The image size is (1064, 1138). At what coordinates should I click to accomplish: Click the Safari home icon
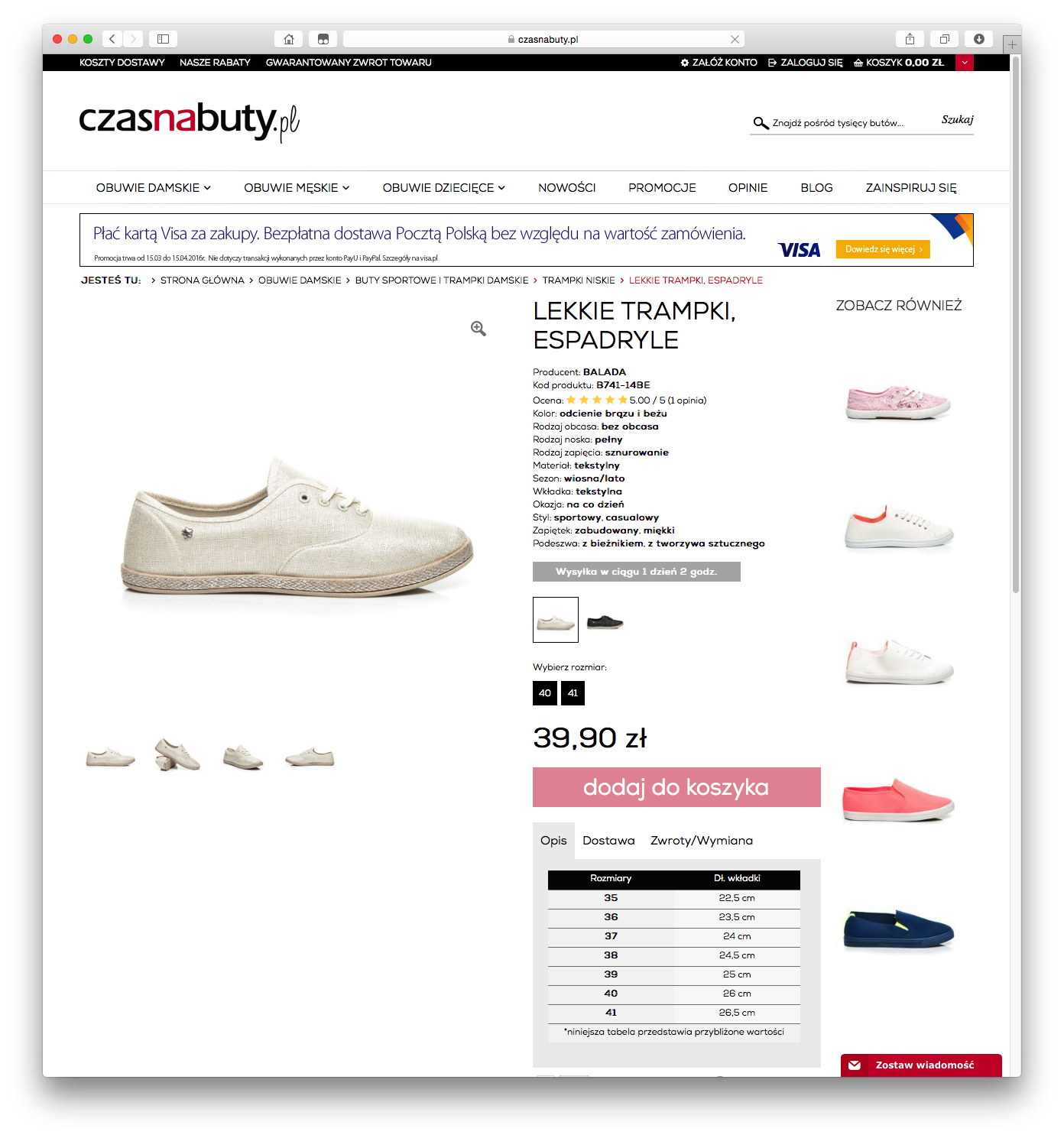[289, 39]
